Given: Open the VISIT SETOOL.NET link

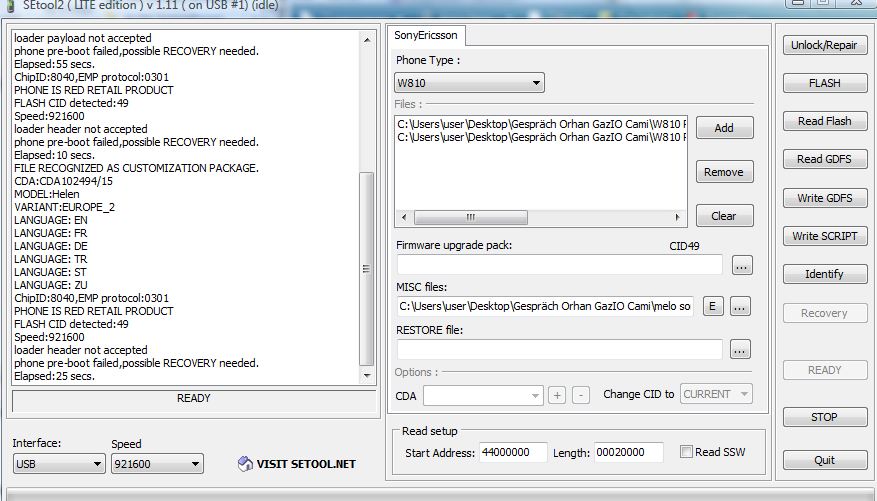Looking at the screenshot, I should [x=306, y=464].
